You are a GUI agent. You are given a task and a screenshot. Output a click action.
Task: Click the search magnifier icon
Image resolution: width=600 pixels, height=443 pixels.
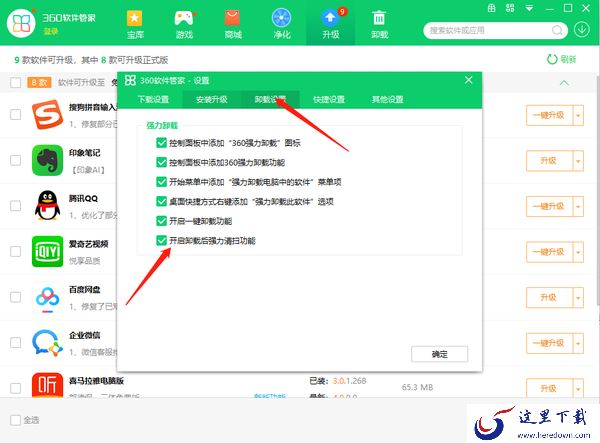pyautogui.click(x=557, y=30)
